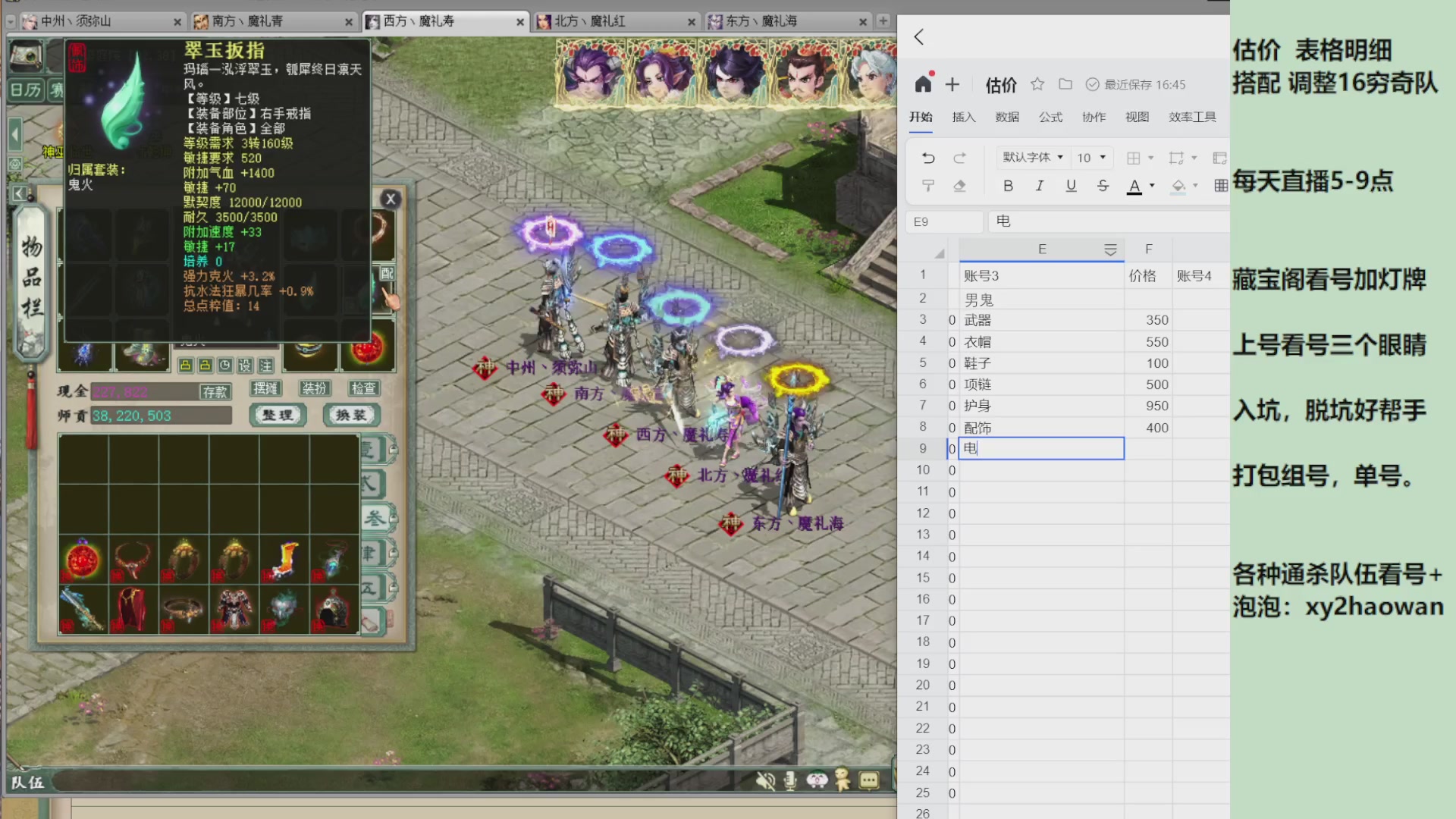Click the 摆摊 stall button
Screen dimensions: 1456x819
(265, 388)
